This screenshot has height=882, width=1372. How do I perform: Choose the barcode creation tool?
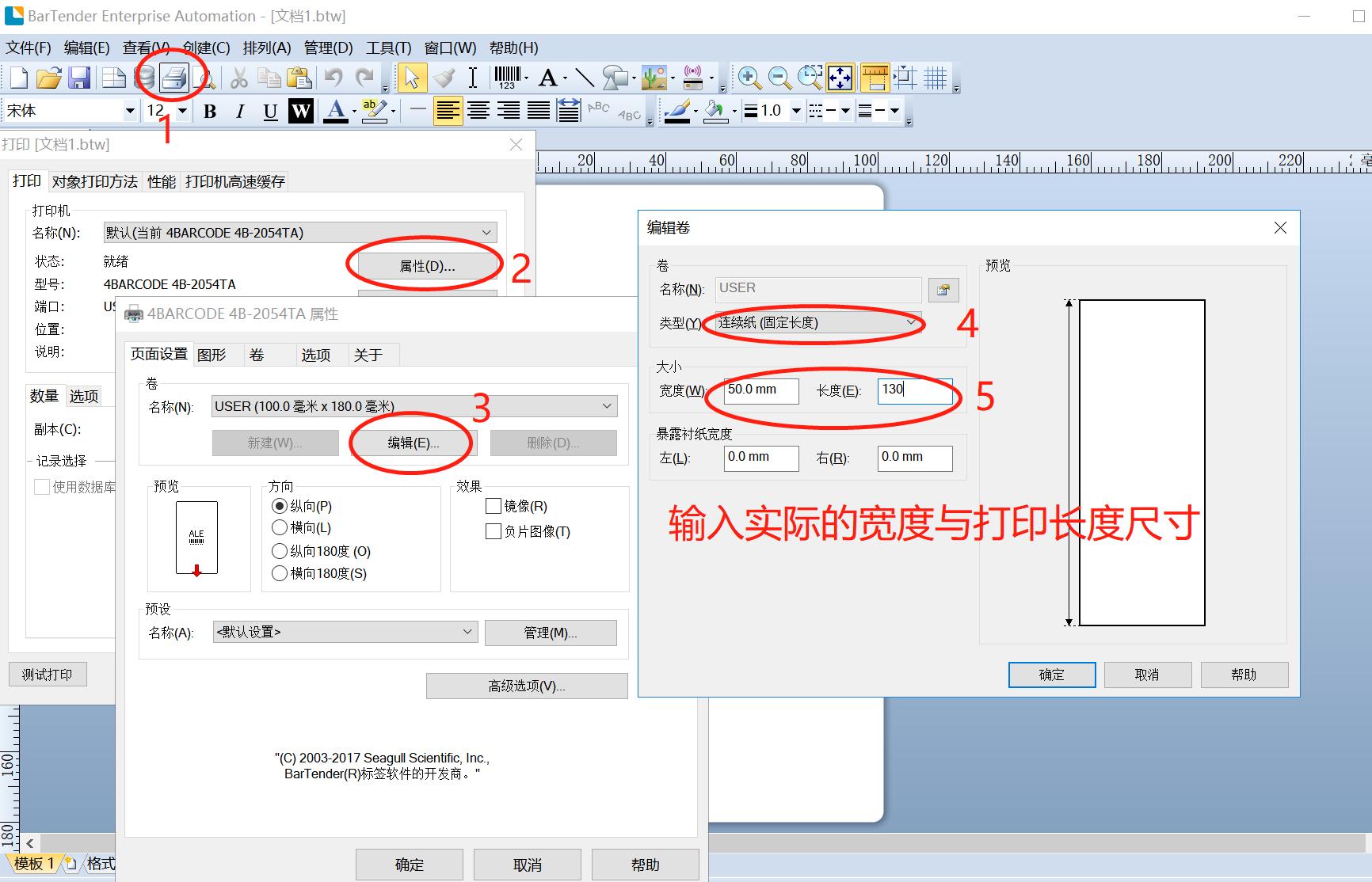coord(506,78)
